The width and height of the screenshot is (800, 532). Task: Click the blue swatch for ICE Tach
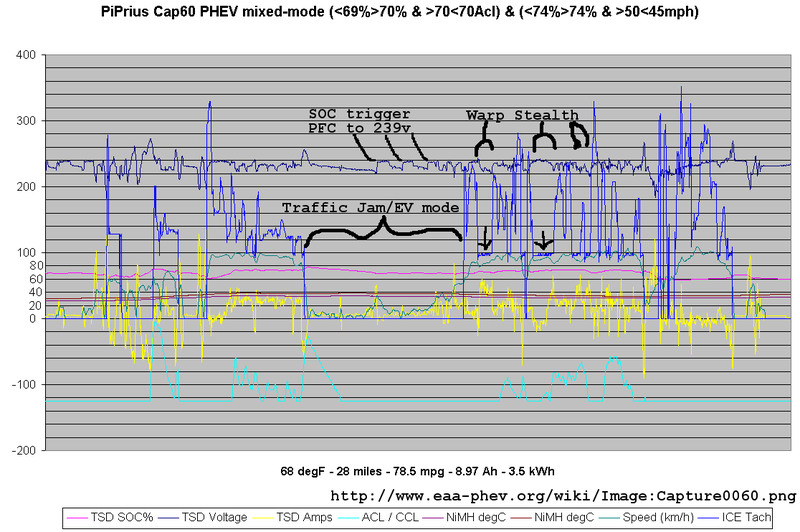(x=708, y=518)
